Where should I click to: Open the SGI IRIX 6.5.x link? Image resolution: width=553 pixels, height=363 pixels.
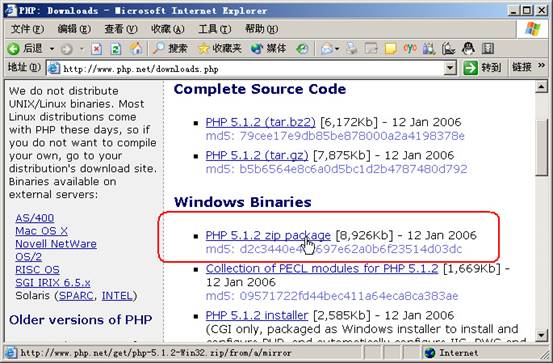(53, 283)
